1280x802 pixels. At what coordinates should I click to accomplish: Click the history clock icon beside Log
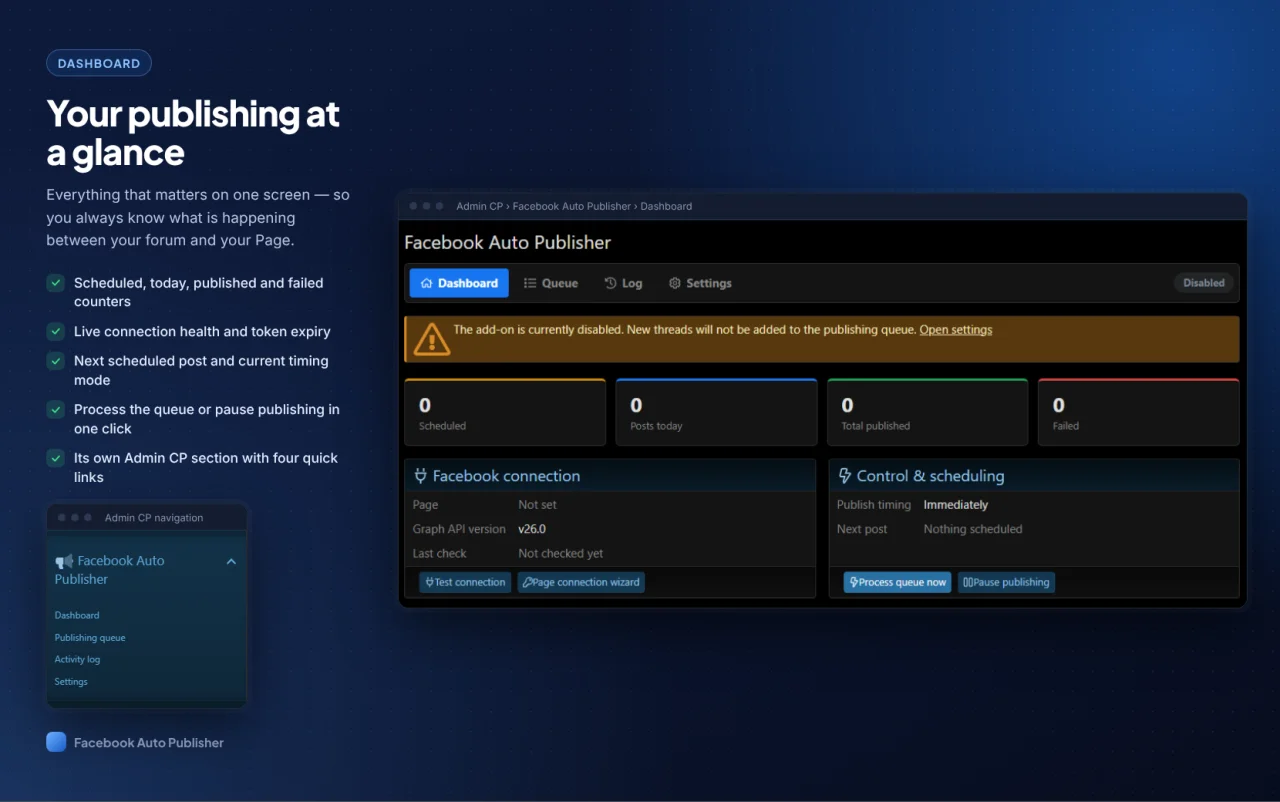[611, 283]
